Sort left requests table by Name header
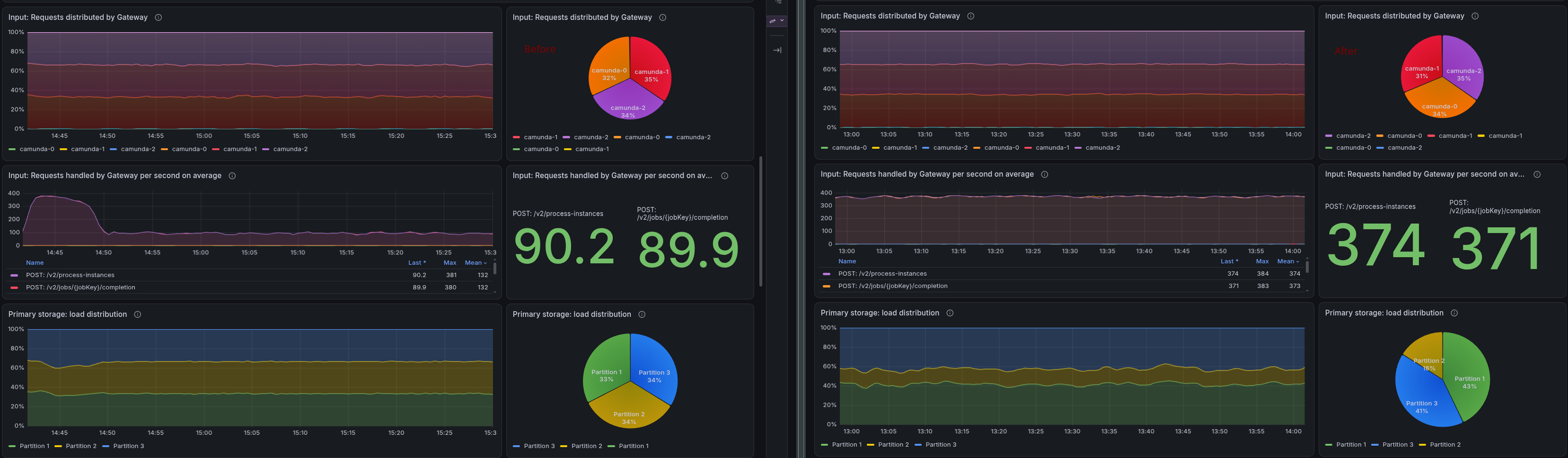Viewport: 1568px width, 458px height. (x=35, y=263)
